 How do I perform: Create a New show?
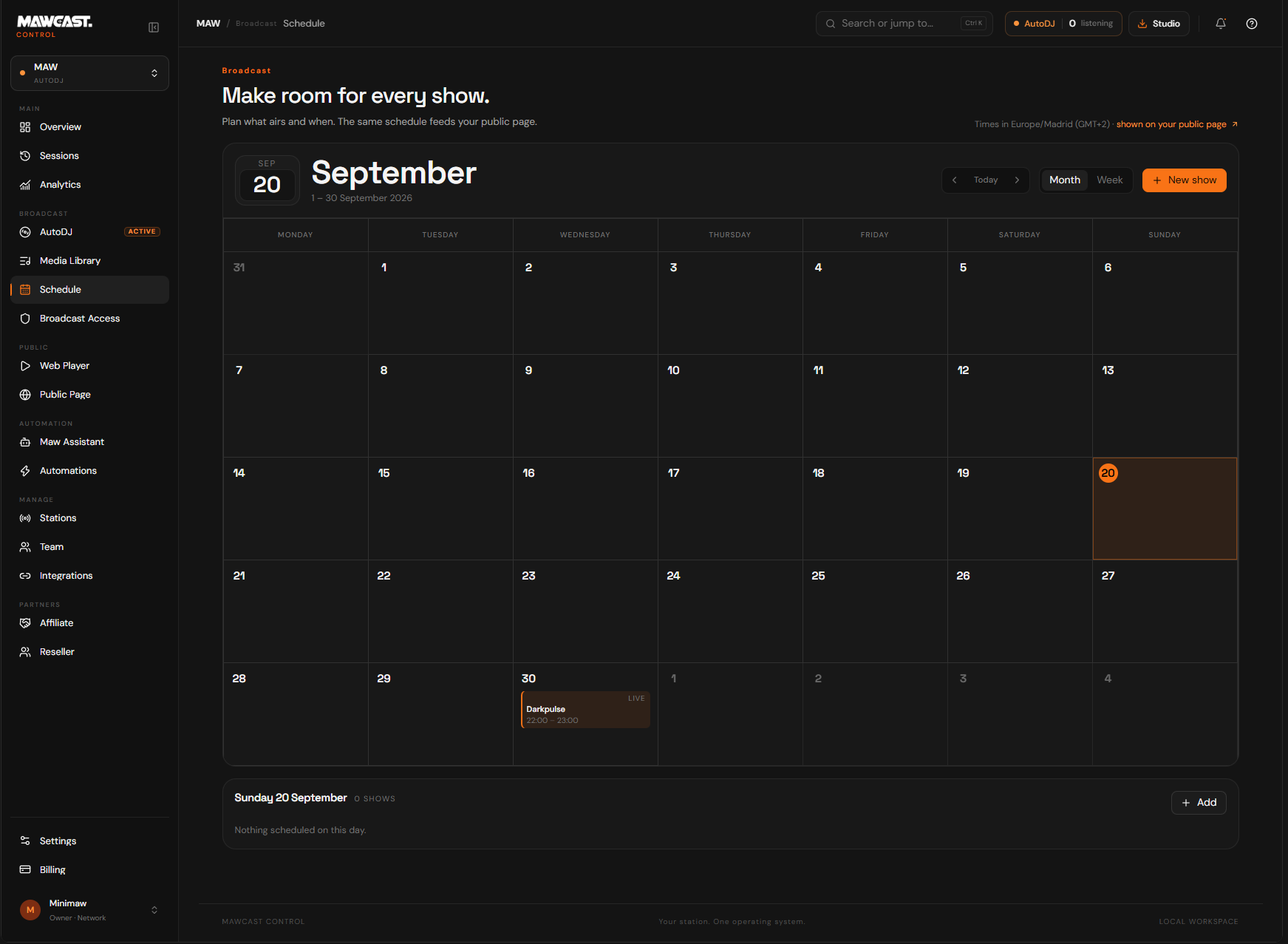[x=1184, y=180]
